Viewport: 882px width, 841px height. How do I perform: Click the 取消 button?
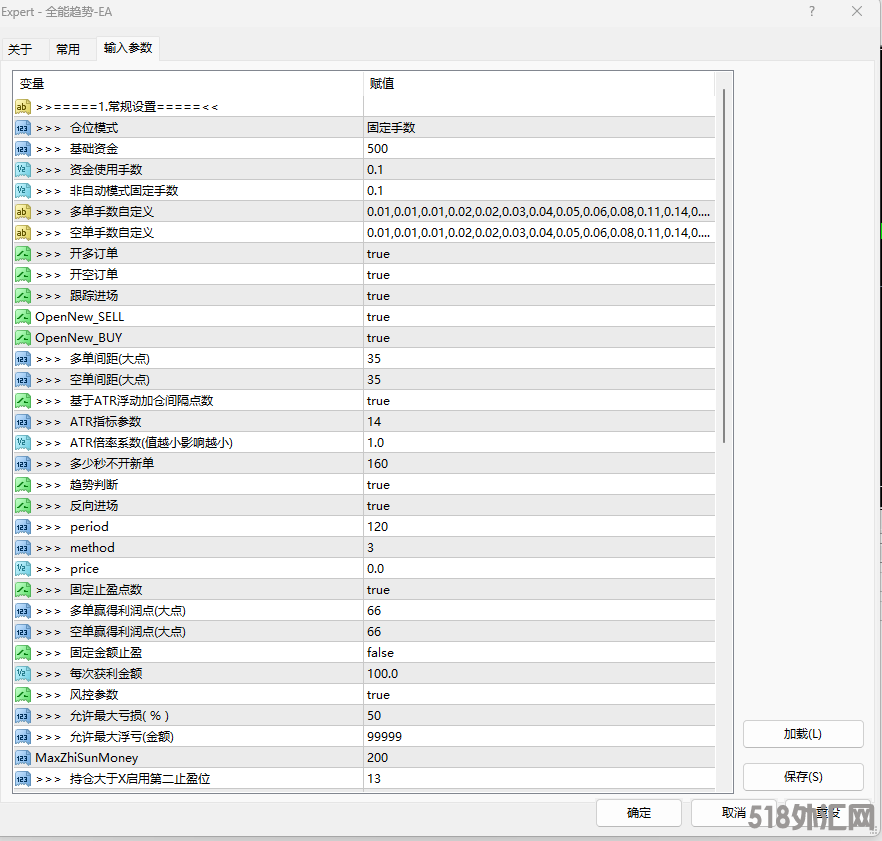pyautogui.click(x=734, y=813)
